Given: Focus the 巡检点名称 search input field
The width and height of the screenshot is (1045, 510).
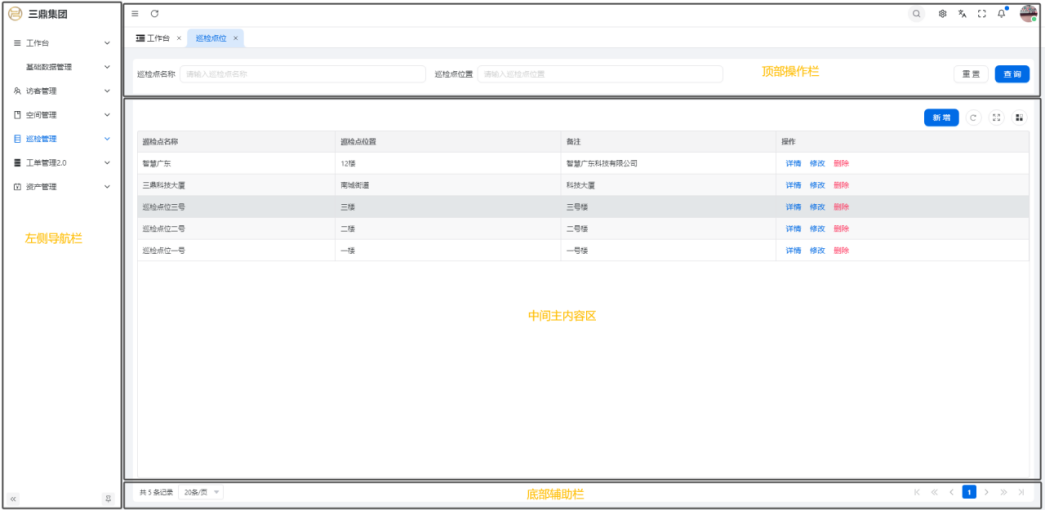Looking at the screenshot, I should [302, 74].
